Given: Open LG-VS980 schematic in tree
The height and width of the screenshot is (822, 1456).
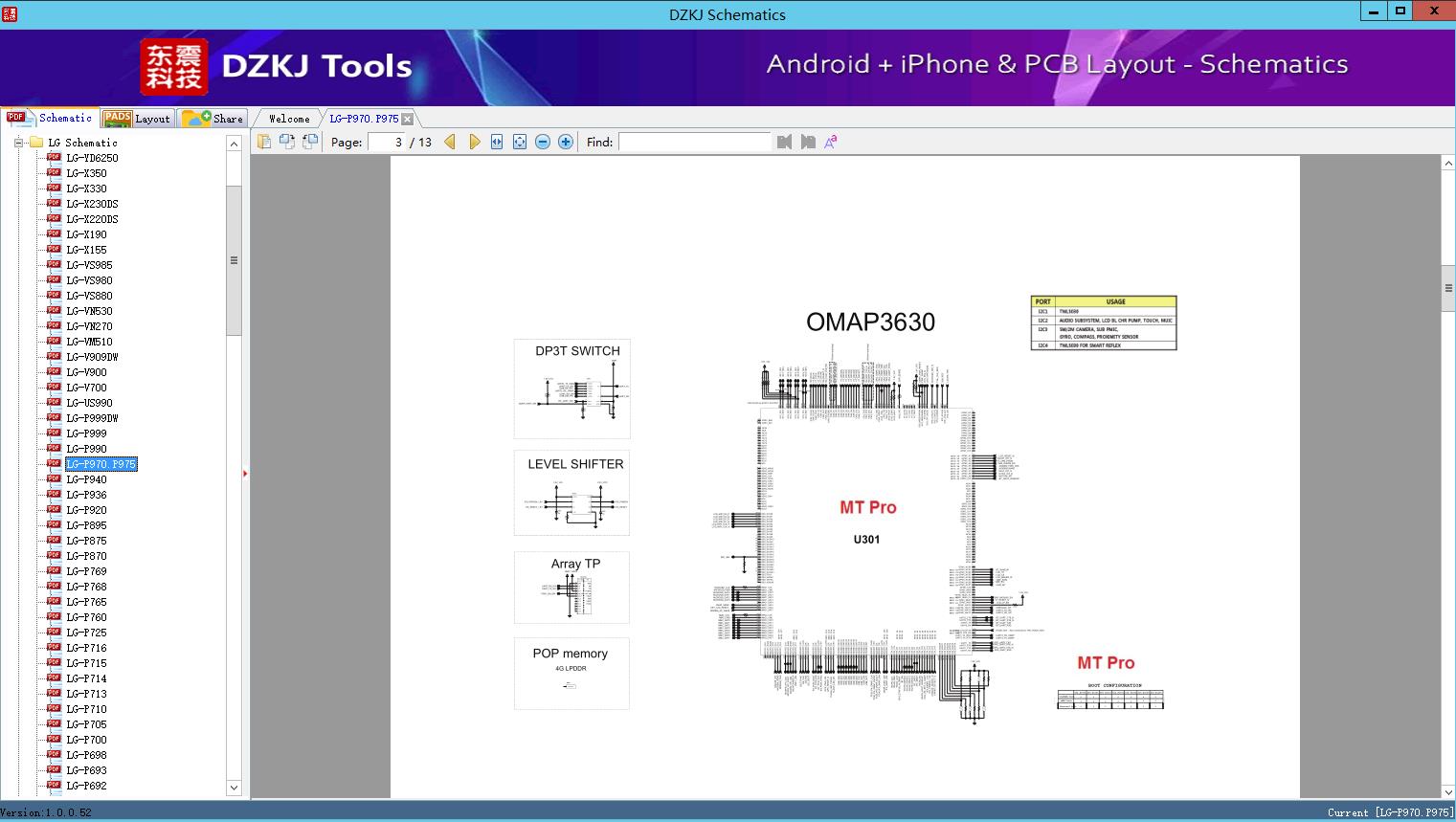Looking at the screenshot, I should click(89, 280).
